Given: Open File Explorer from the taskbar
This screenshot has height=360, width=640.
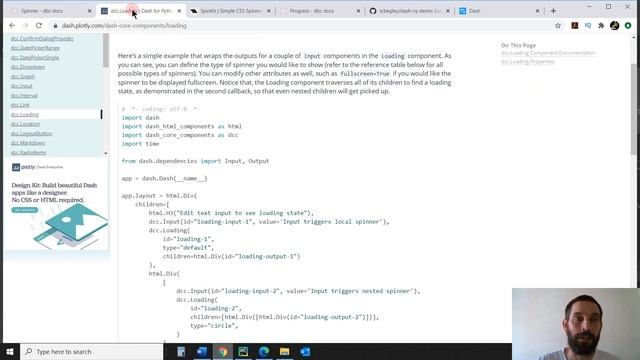Looking at the screenshot, I should tap(284, 351).
